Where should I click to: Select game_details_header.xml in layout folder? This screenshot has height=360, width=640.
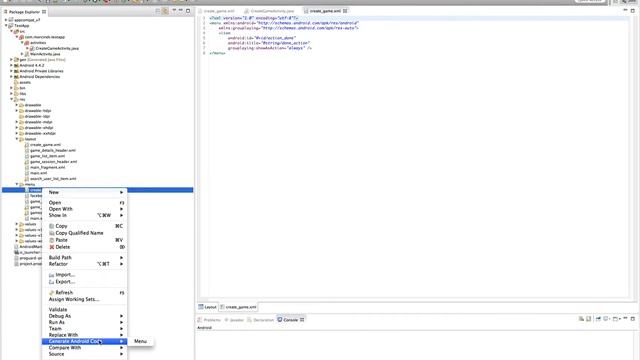click(53, 151)
